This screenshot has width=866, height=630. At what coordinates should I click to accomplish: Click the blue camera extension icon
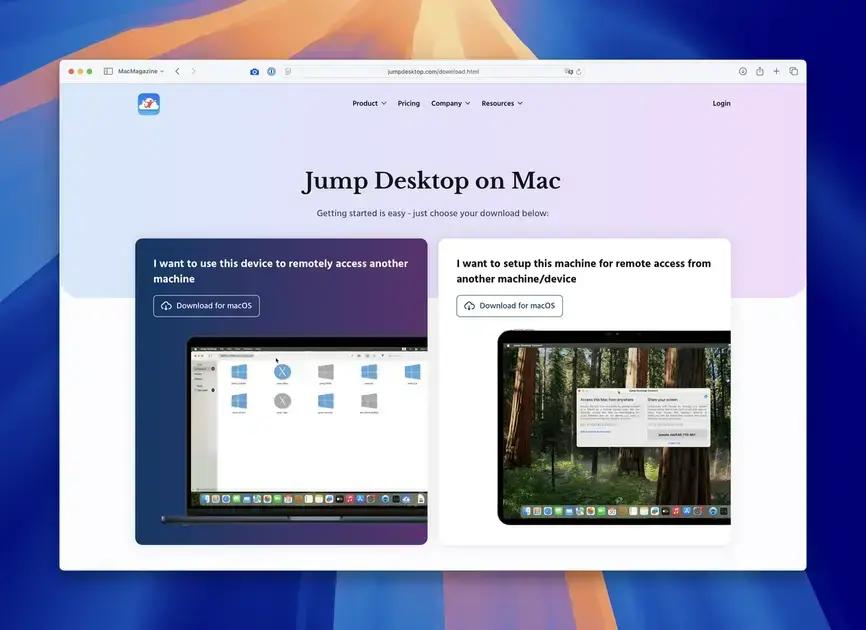(x=255, y=72)
